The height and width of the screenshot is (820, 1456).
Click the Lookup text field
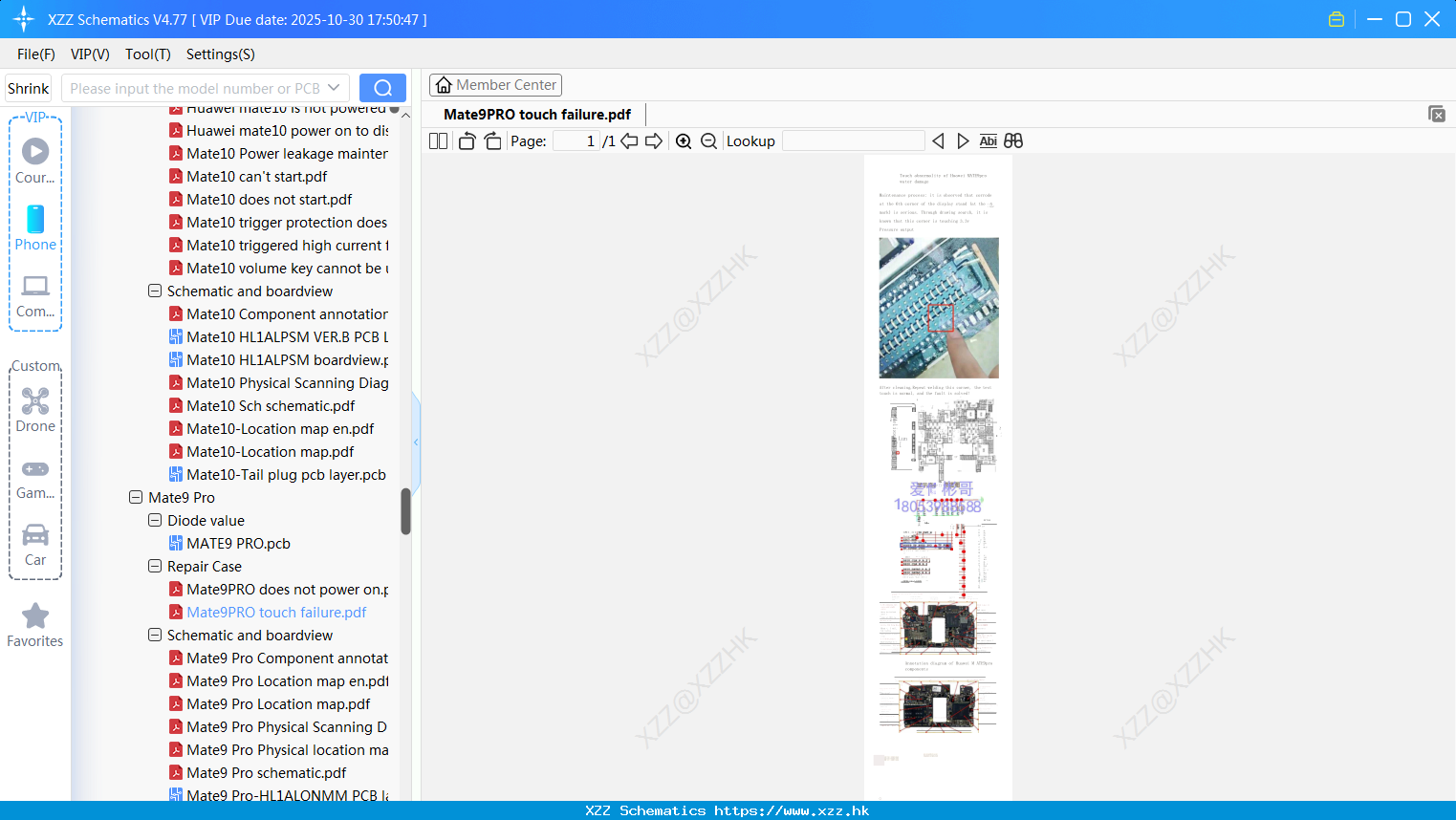pos(854,141)
